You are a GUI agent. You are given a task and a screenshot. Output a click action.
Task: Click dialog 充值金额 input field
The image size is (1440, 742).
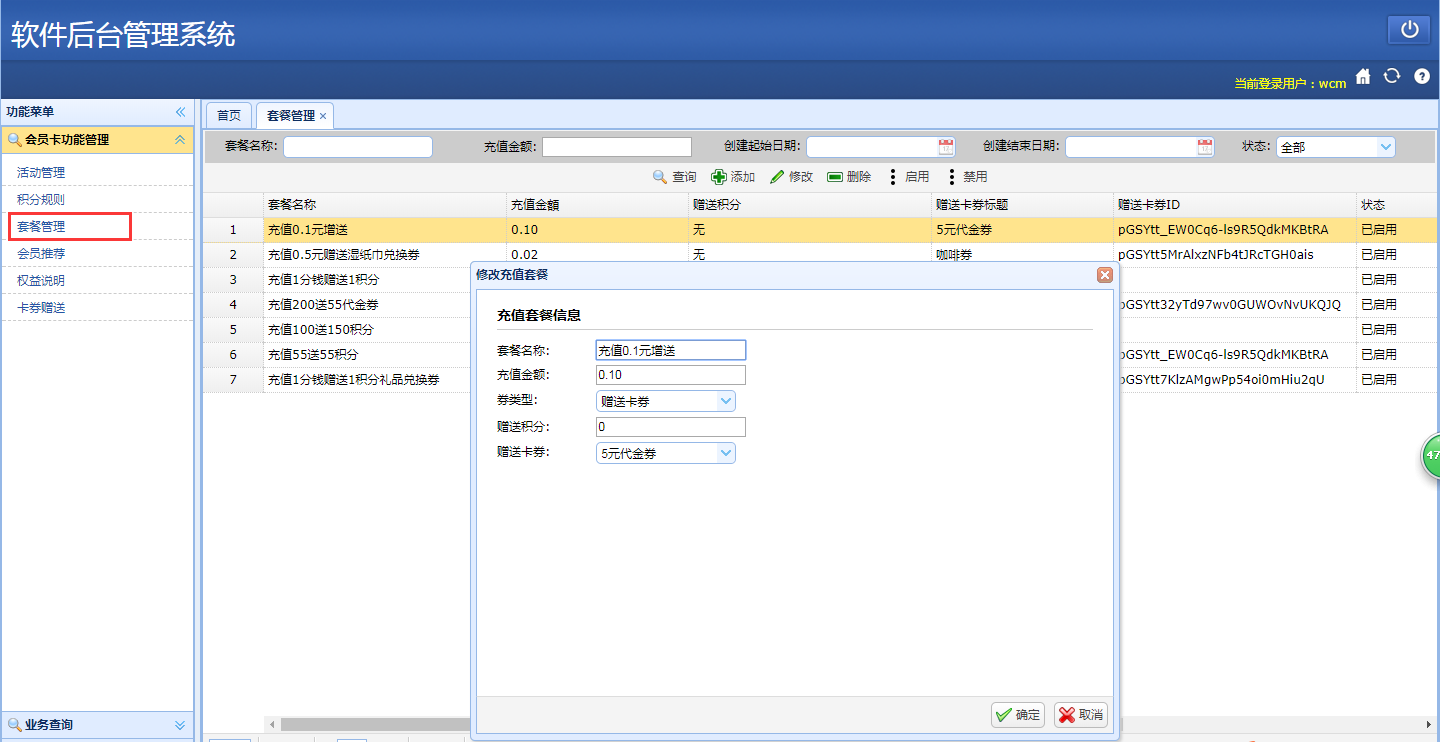point(670,375)
